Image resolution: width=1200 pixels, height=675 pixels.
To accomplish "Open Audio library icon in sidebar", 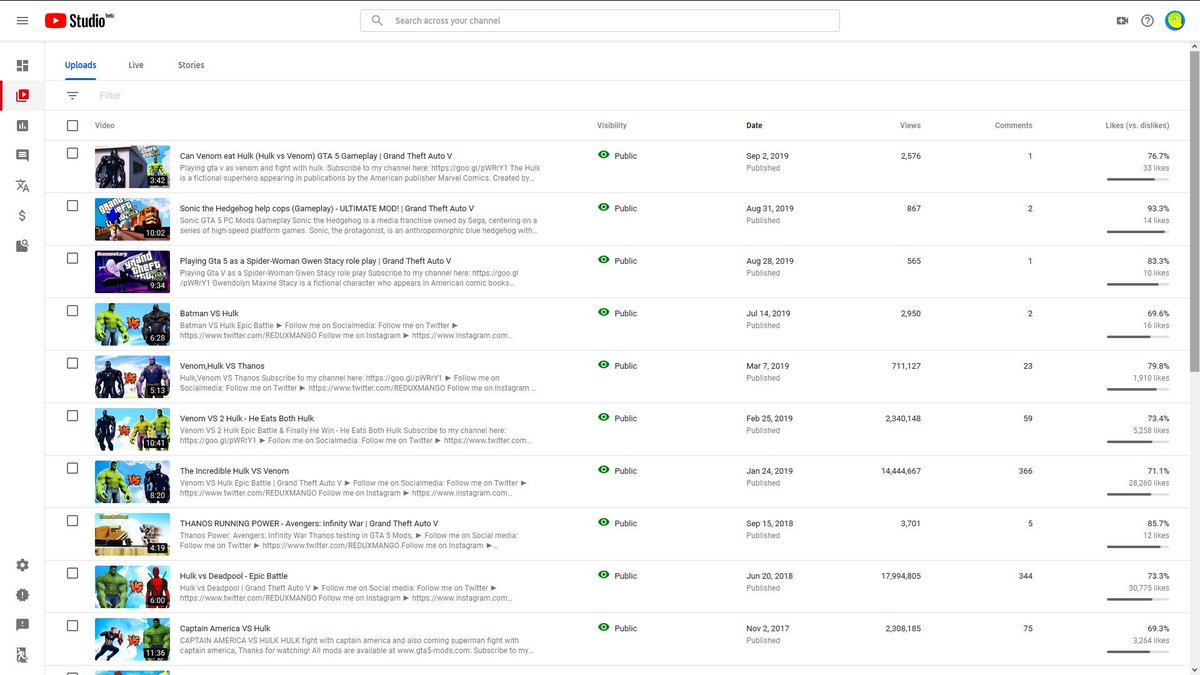I will [x=22, y=246].
